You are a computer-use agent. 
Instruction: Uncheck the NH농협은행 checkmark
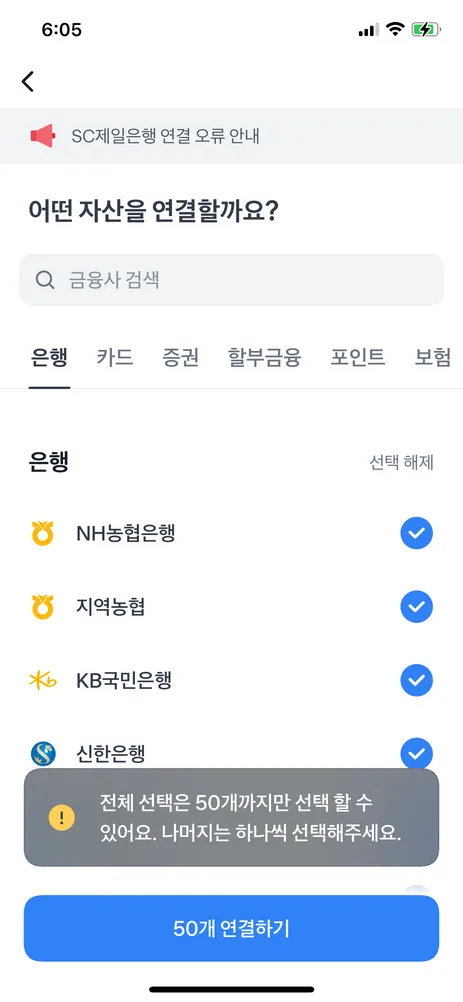point(416,534)
